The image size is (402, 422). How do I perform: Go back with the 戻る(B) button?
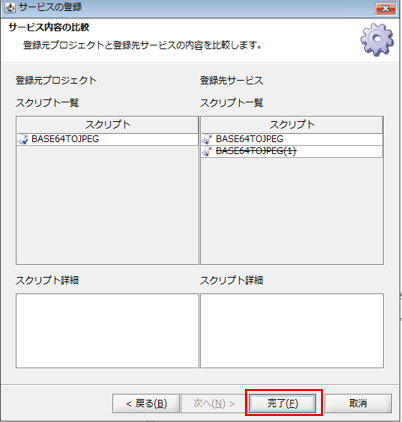pyautogui.click(x=146, y=404)
